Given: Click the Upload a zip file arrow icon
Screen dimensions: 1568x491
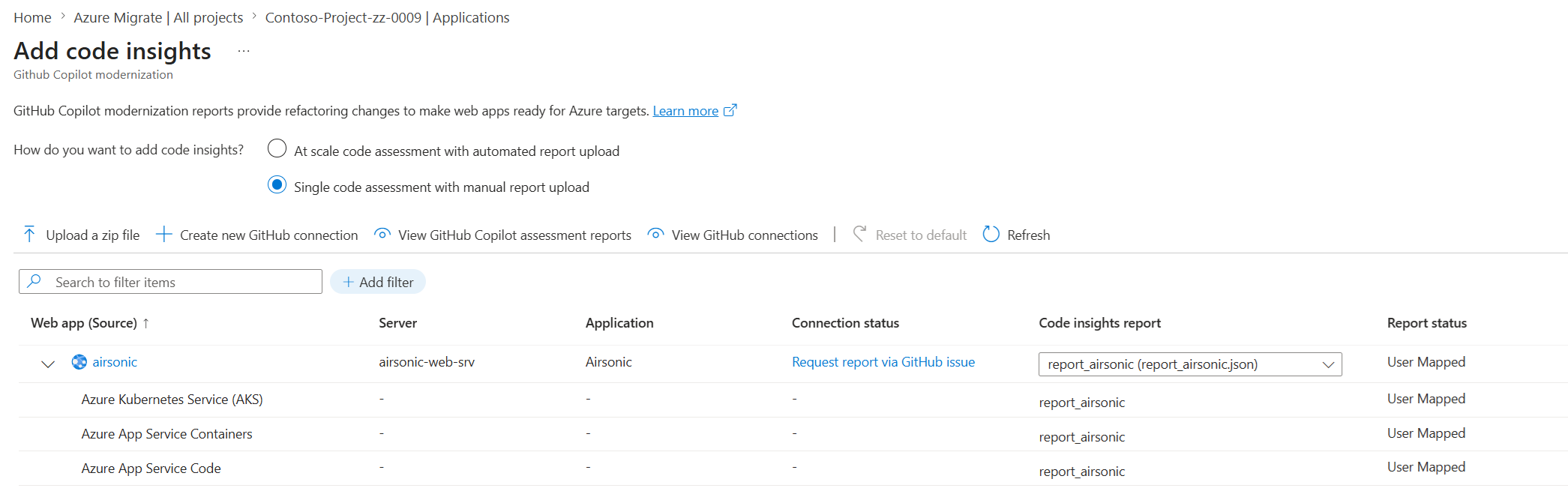Looking at the screenshot, I should tap(29, 235).
